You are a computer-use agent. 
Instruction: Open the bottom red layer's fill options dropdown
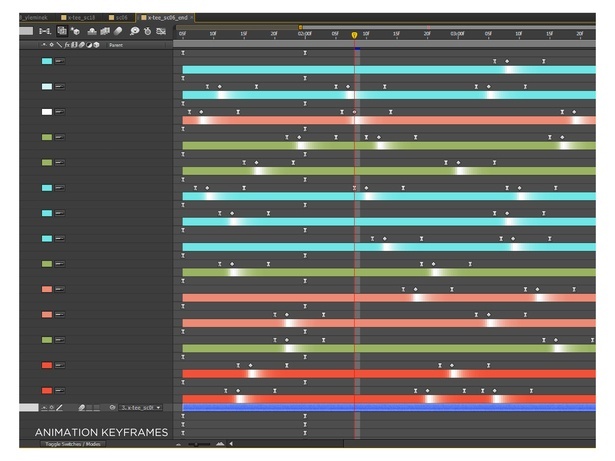[x=59, y=390]
